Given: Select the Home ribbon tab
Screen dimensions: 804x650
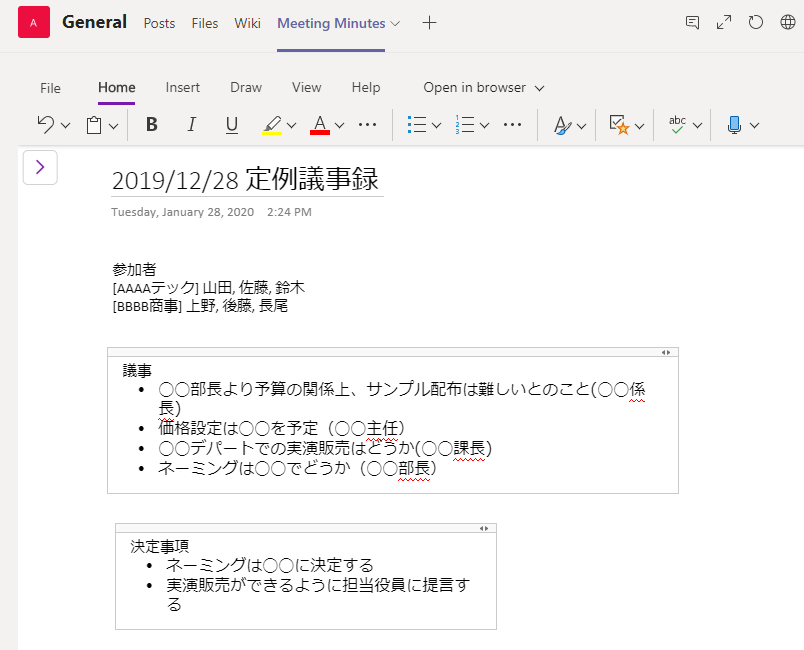Looking at the screenshot, I should 117,88.
